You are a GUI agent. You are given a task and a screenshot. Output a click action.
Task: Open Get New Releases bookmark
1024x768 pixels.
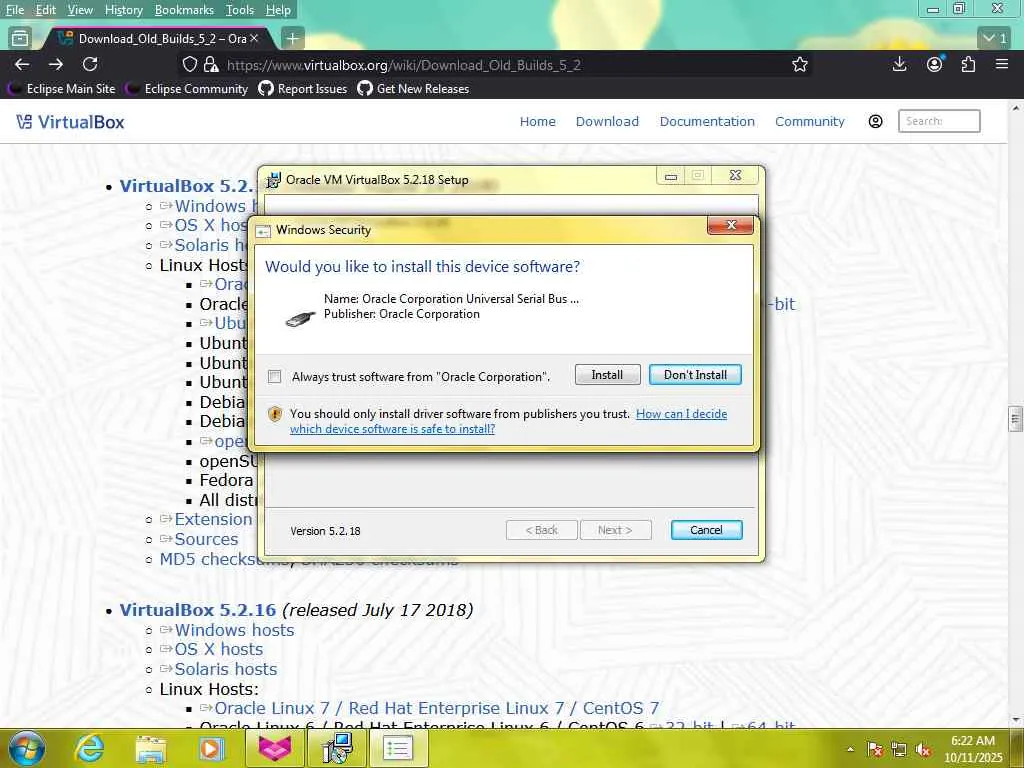(x=414, y=89)
